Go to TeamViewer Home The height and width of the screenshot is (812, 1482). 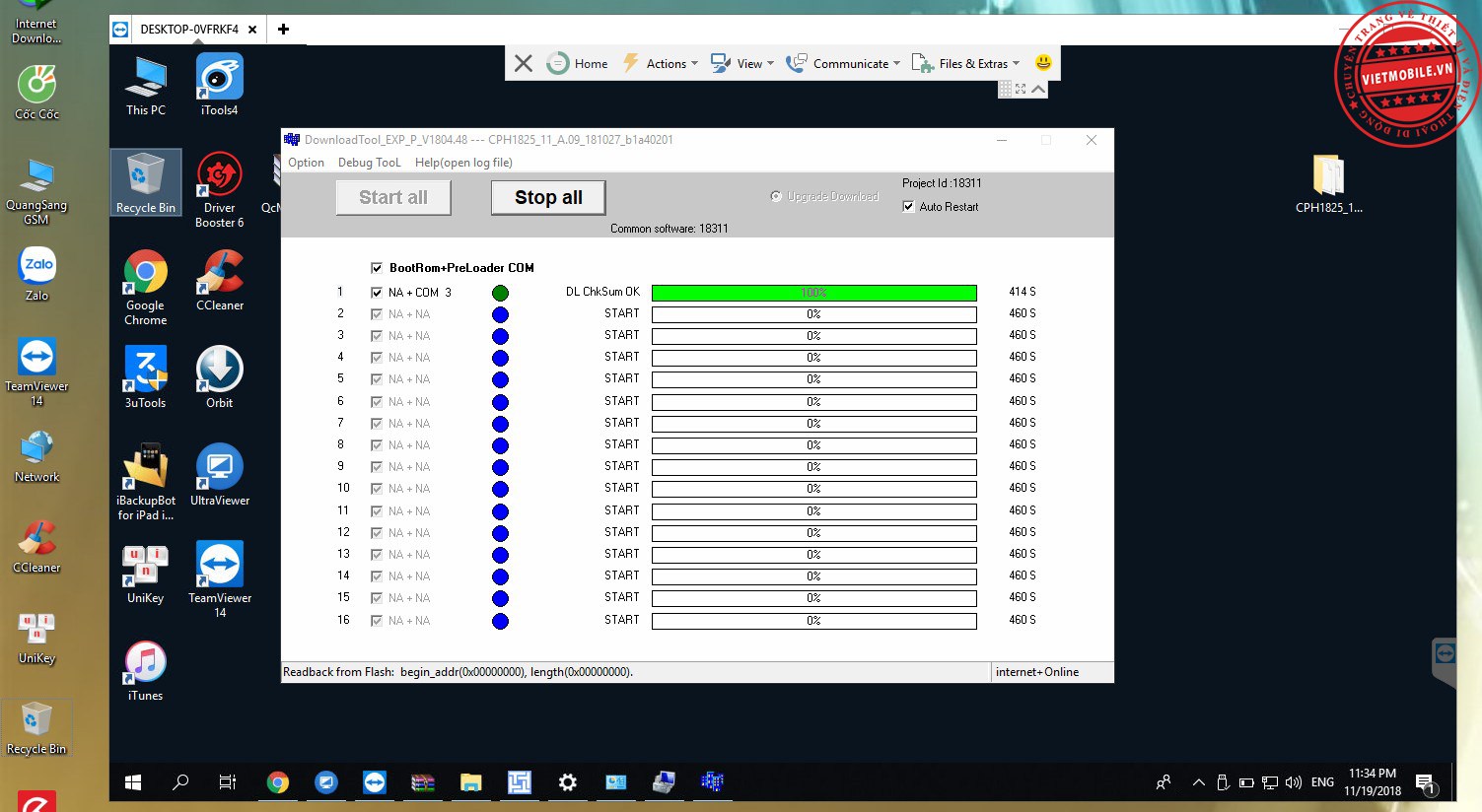(x=578, y=63)
